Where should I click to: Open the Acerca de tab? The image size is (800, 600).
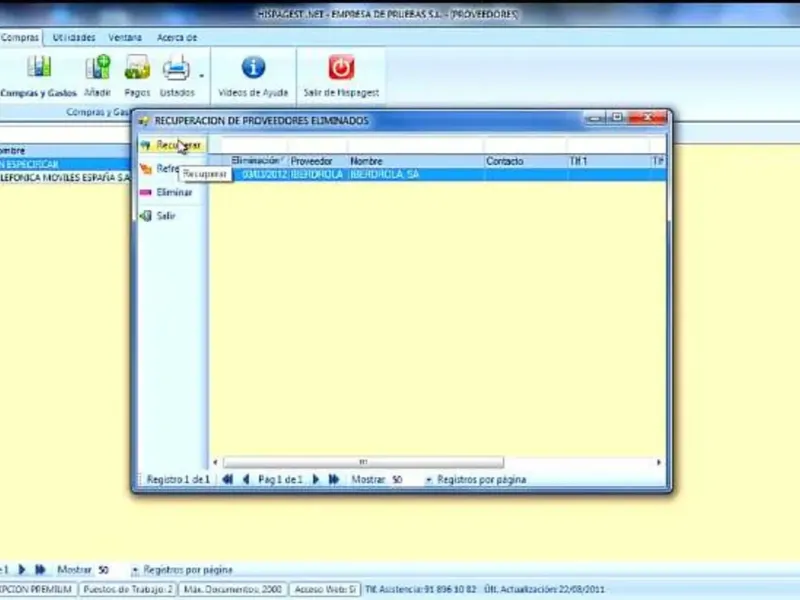[x=177, y=37]
